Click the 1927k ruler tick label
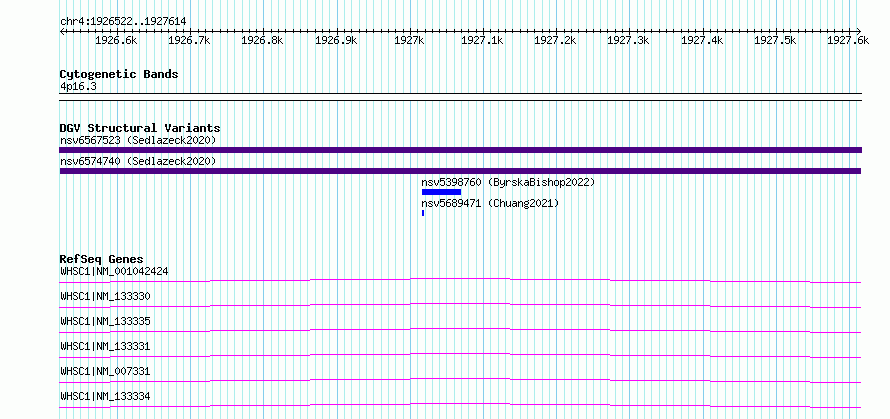This screenshot has width=890, height=419. coord(409,40)
